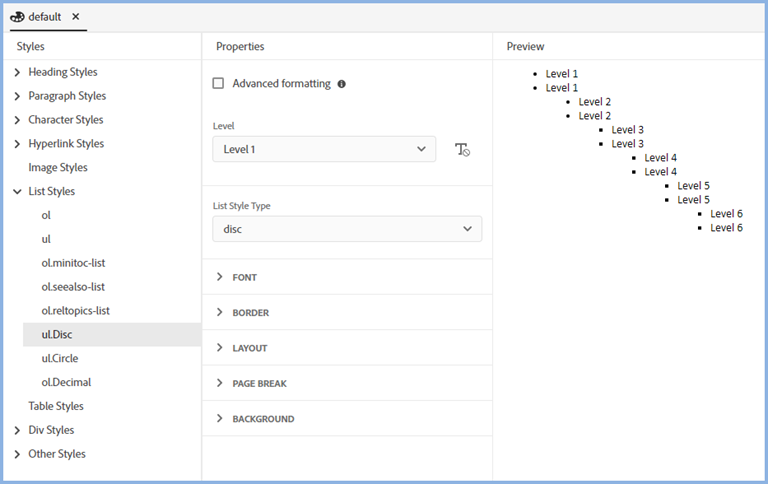This screenshot has width=768, height=484.
Task: Select the Image Styles item
Action: 58,167
